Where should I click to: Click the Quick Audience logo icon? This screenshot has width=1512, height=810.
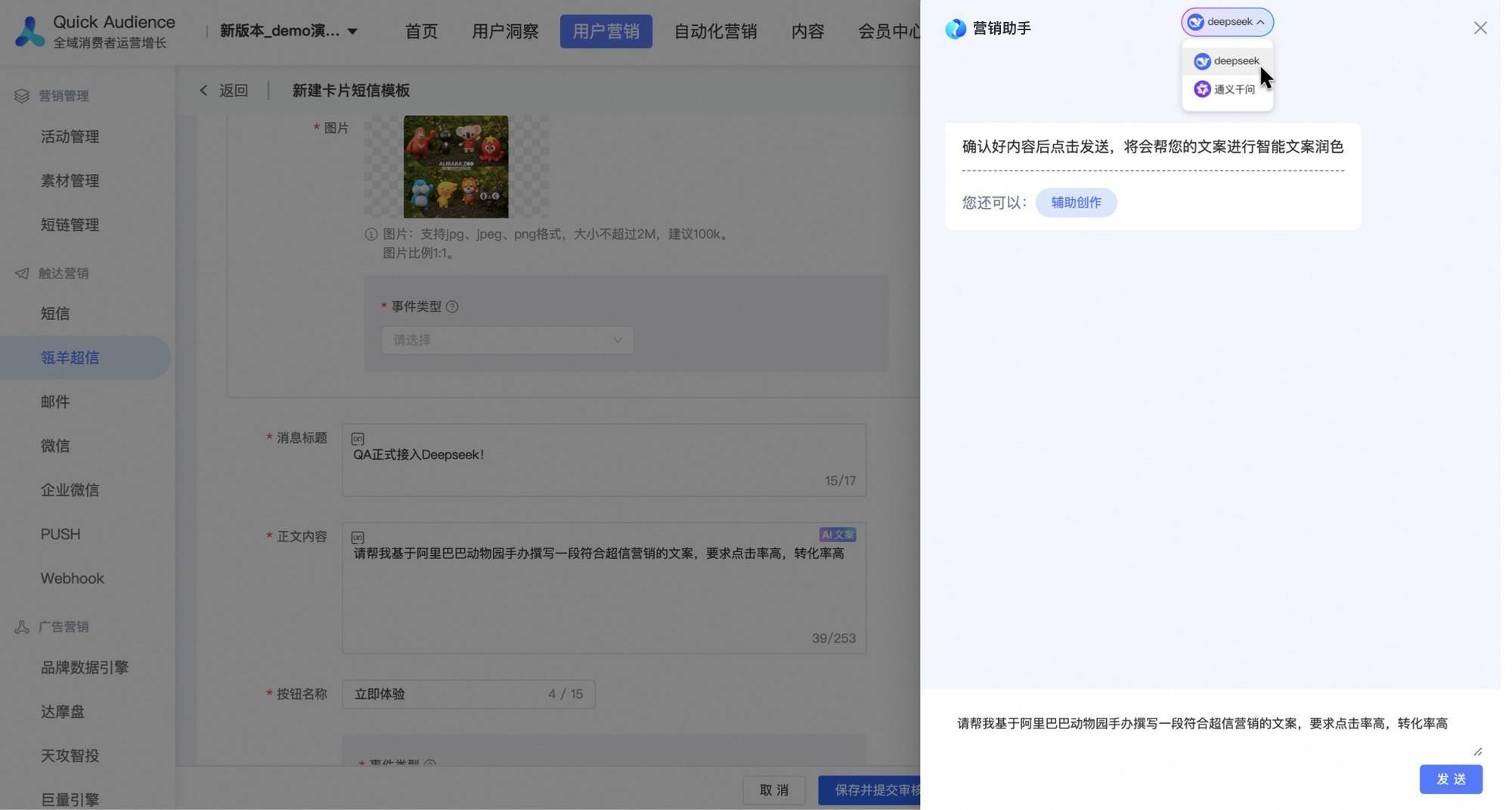click(29, 31)
